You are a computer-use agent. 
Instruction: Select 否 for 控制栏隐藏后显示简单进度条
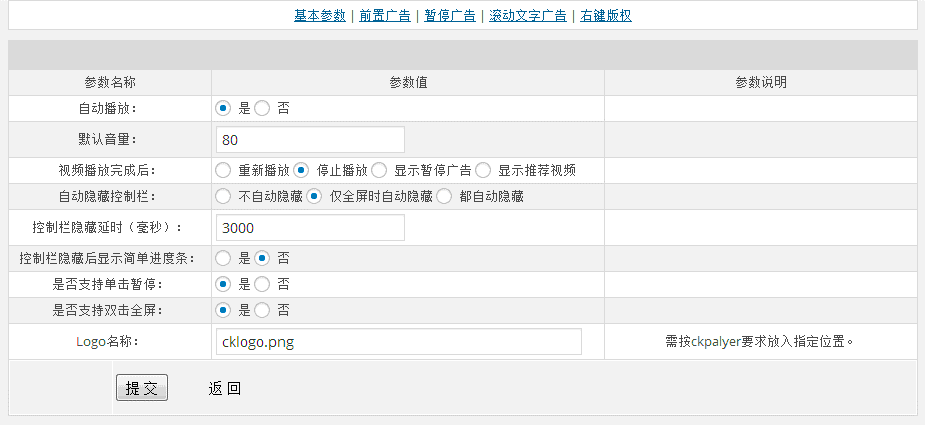click(262, 259)
